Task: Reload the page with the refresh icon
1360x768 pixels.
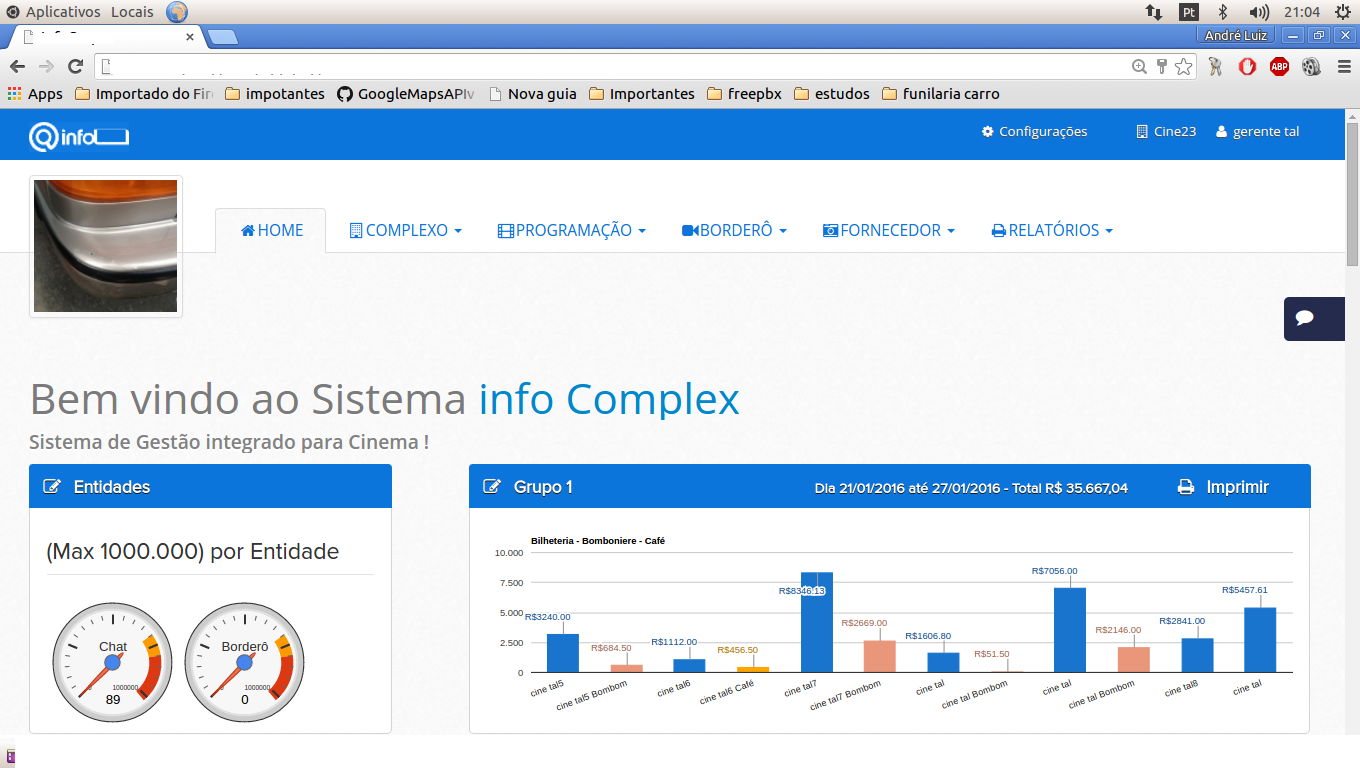Action: (75, 67)
